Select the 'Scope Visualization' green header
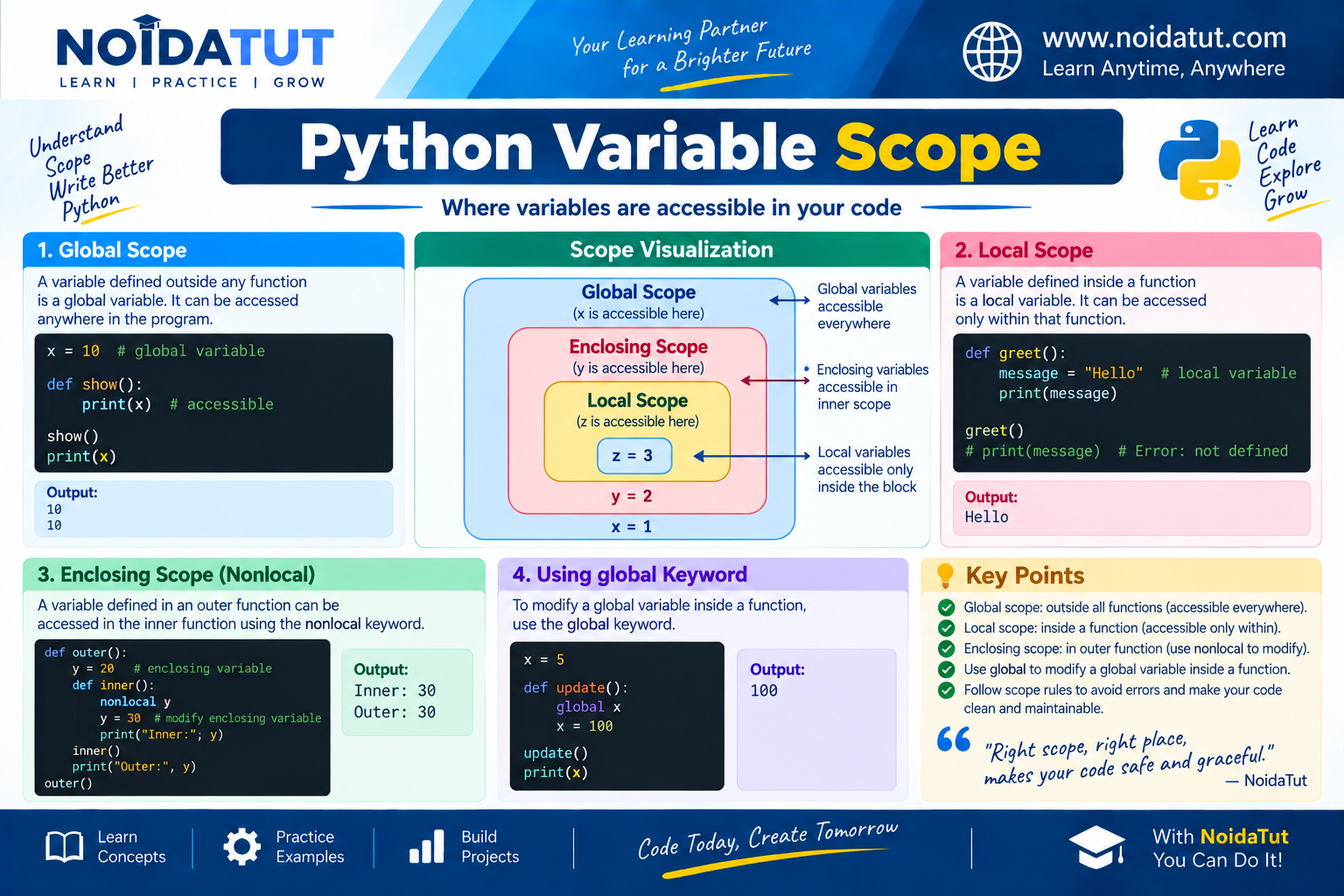1344x896 pixels. click(672, 250)
